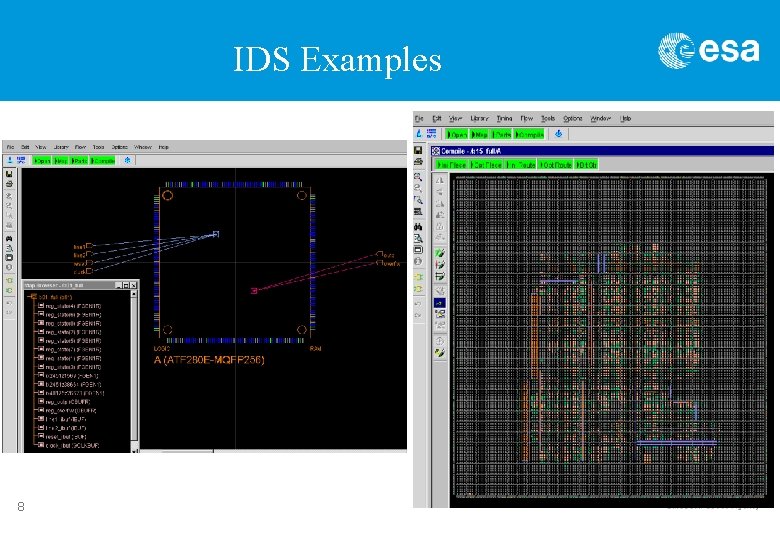
Task: Click the green Compile button in the left window
Action: [103, 161]
